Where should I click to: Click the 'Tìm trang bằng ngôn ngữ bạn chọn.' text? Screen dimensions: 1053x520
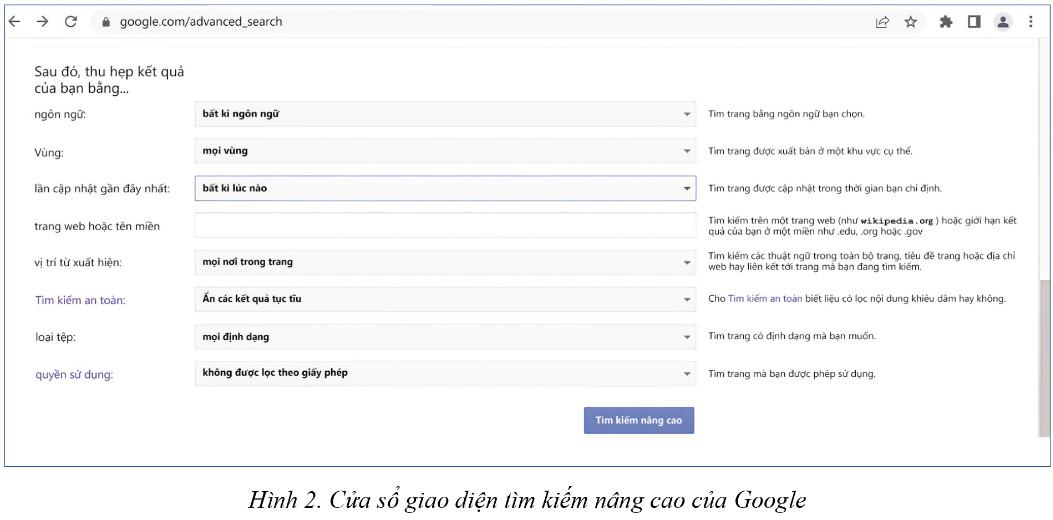786,114
